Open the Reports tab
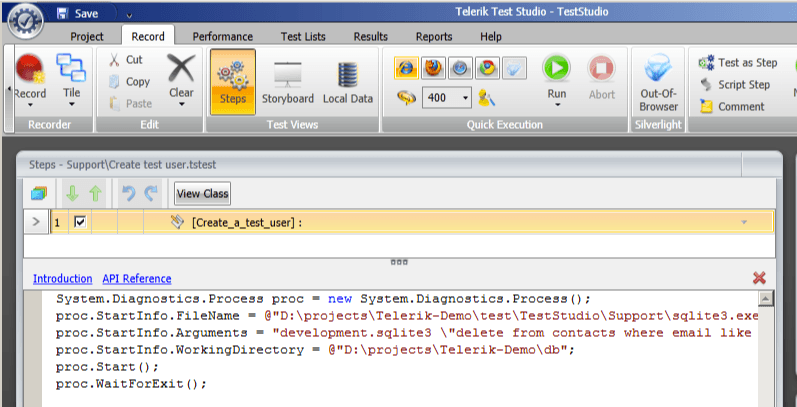 [434, 37]
